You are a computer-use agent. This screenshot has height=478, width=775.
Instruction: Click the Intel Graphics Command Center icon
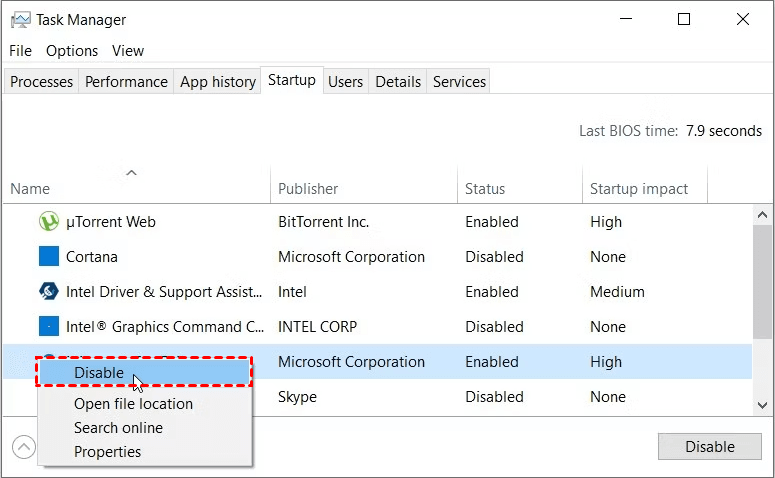click(x=48, y=327)
